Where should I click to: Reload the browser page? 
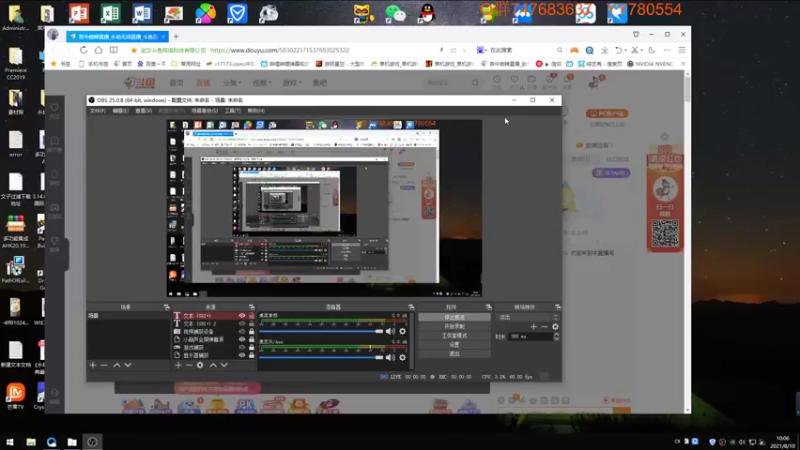click(84, 50)
